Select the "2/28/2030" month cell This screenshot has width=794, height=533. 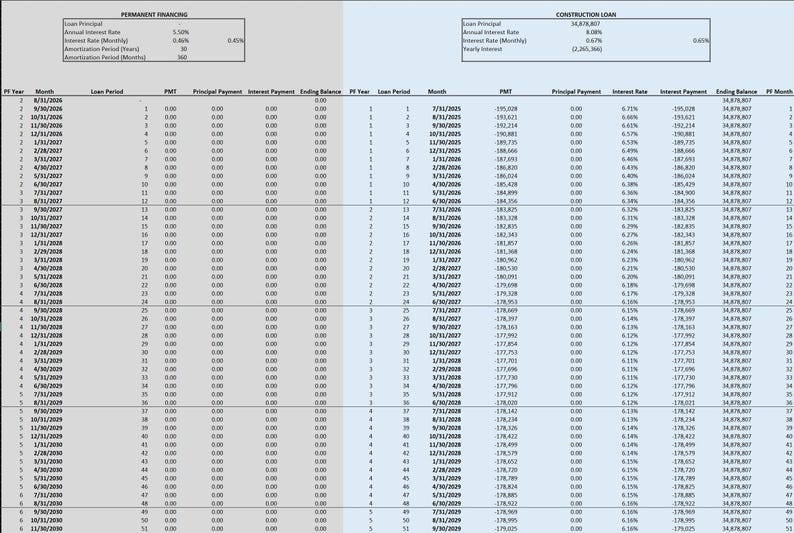[x=48, y=453]
